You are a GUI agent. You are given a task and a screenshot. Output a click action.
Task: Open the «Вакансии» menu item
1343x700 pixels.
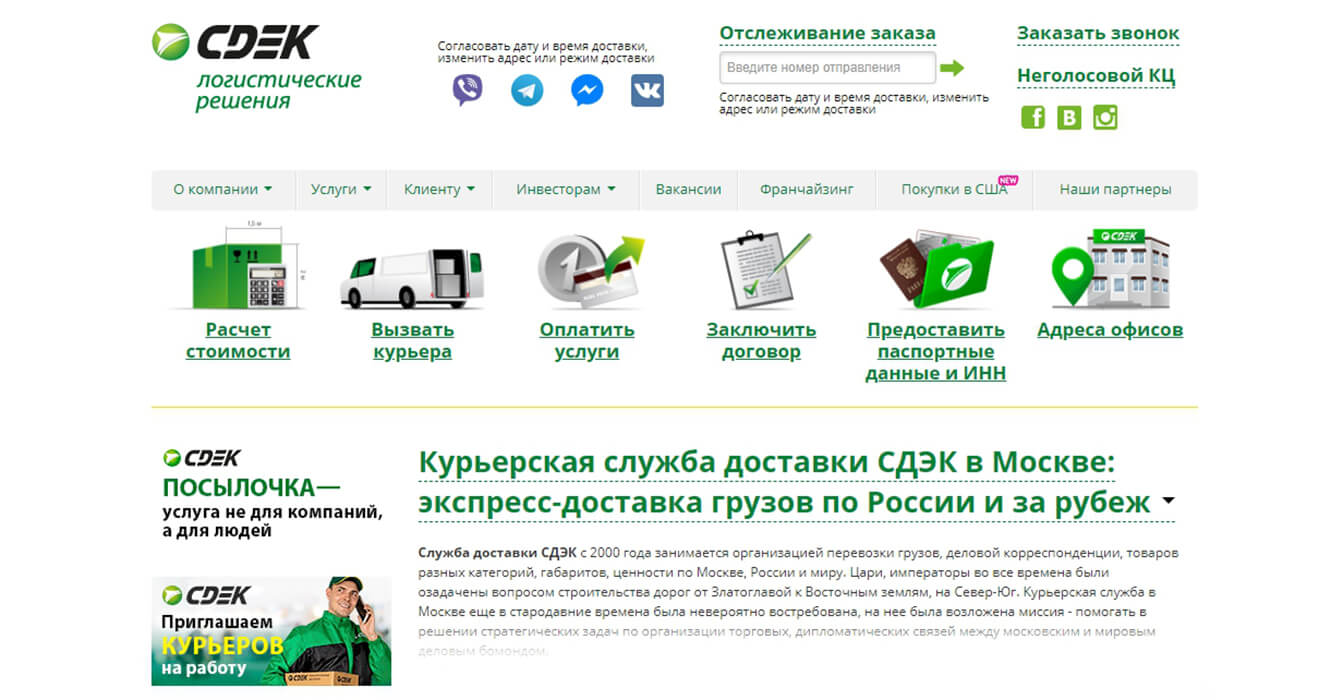(x=688, y=189)
